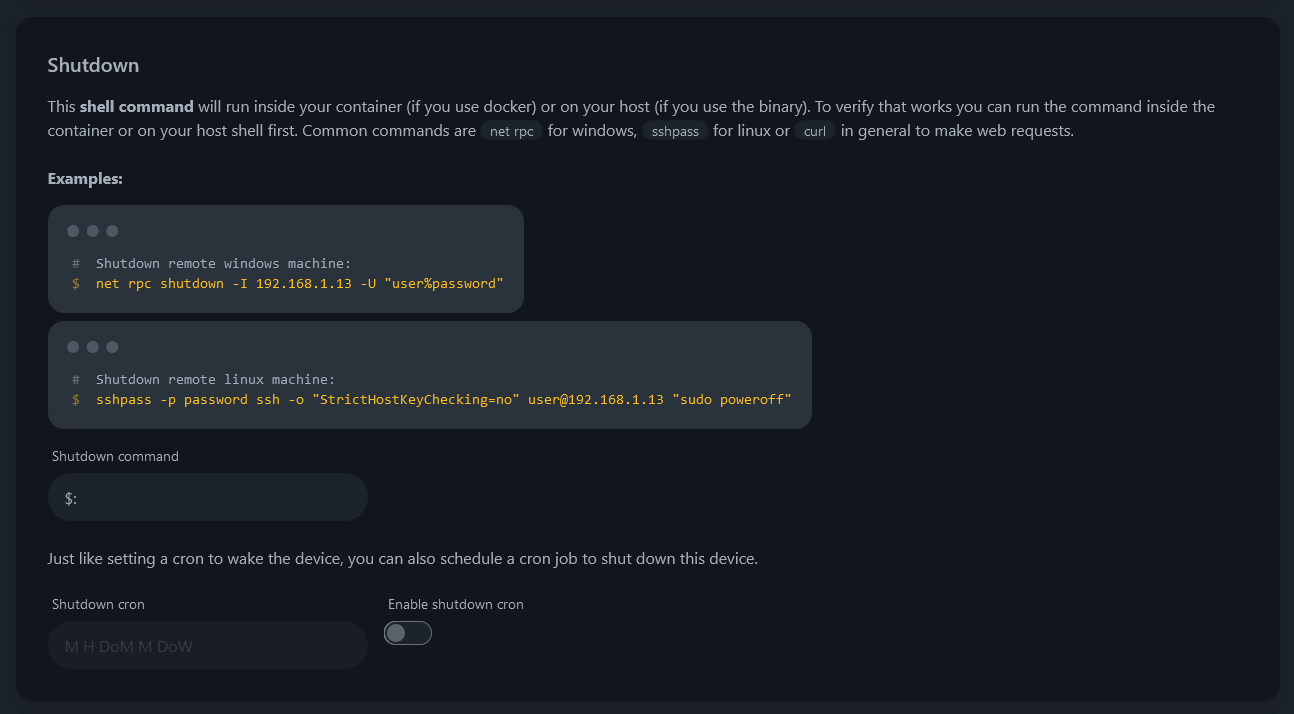Click the Shutdown command input field
The image size is (1294, 714).
coord(207,496)
